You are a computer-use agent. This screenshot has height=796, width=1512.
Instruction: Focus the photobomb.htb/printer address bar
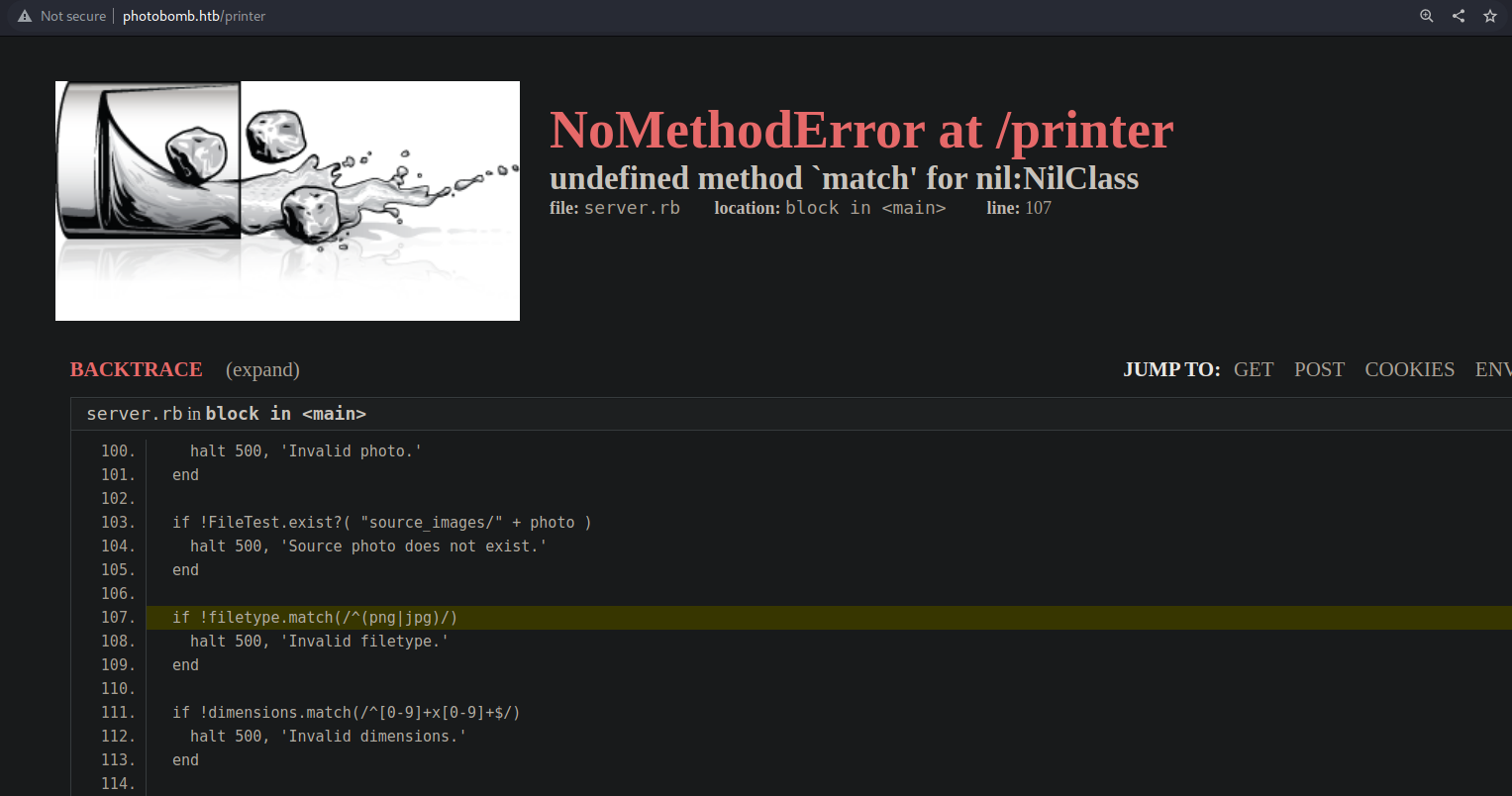[194, 16]
